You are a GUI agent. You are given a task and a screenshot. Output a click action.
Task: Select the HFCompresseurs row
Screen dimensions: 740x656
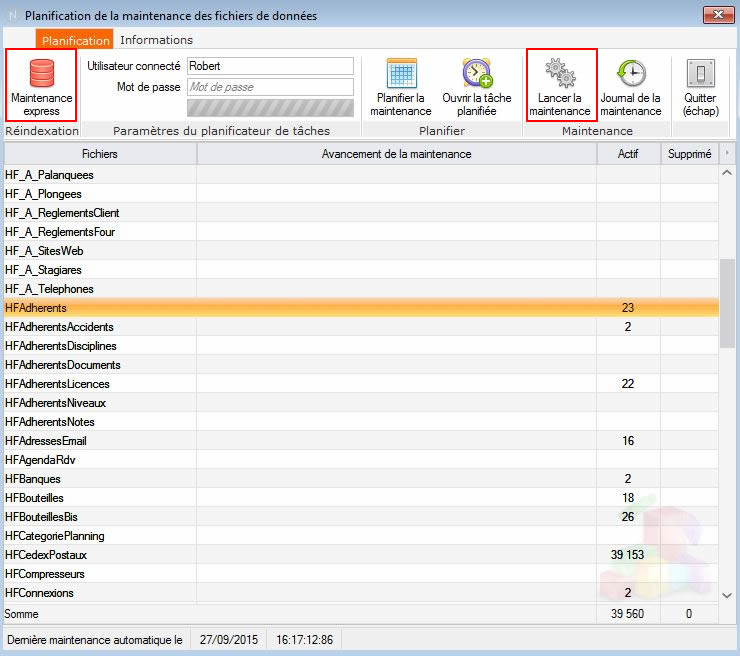tap(361, 574)
